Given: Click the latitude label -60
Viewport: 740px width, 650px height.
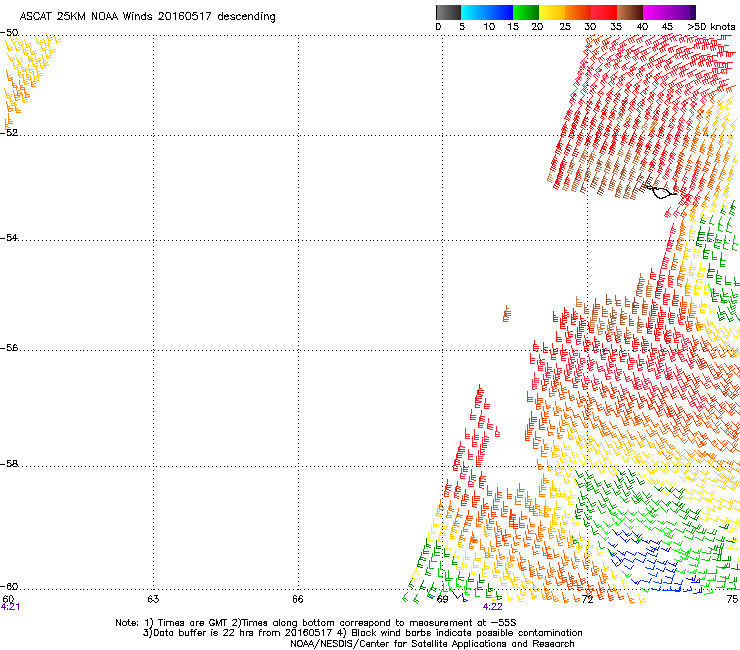Looking at the screenshot, I should (x=9, y=586).
